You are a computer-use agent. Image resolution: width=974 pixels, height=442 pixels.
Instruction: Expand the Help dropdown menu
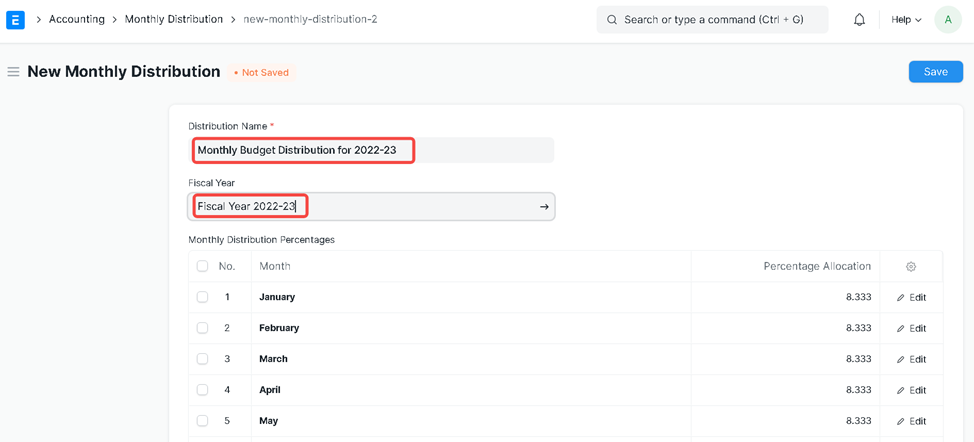click(906, 19)
